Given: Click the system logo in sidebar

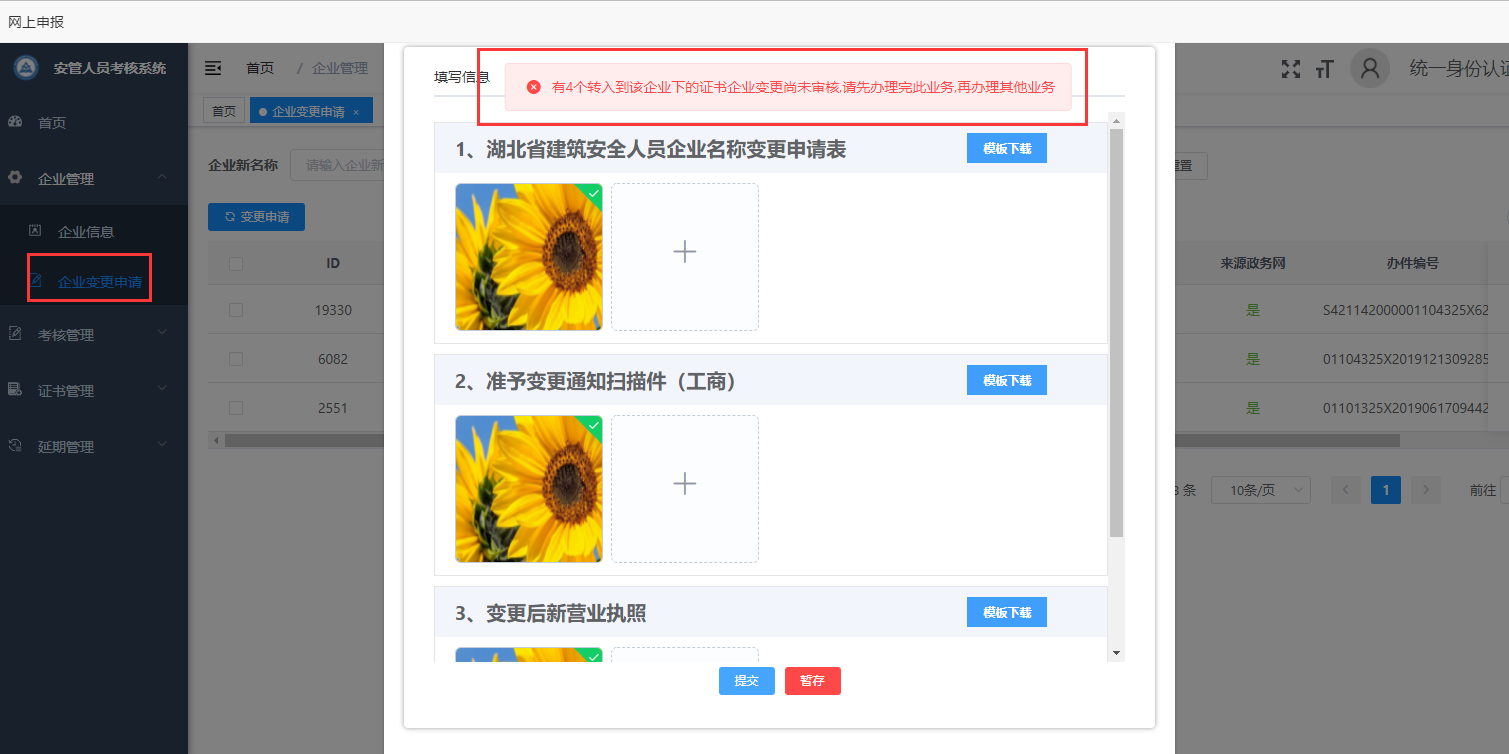Looking at the screenshot, I should point(27,68).
